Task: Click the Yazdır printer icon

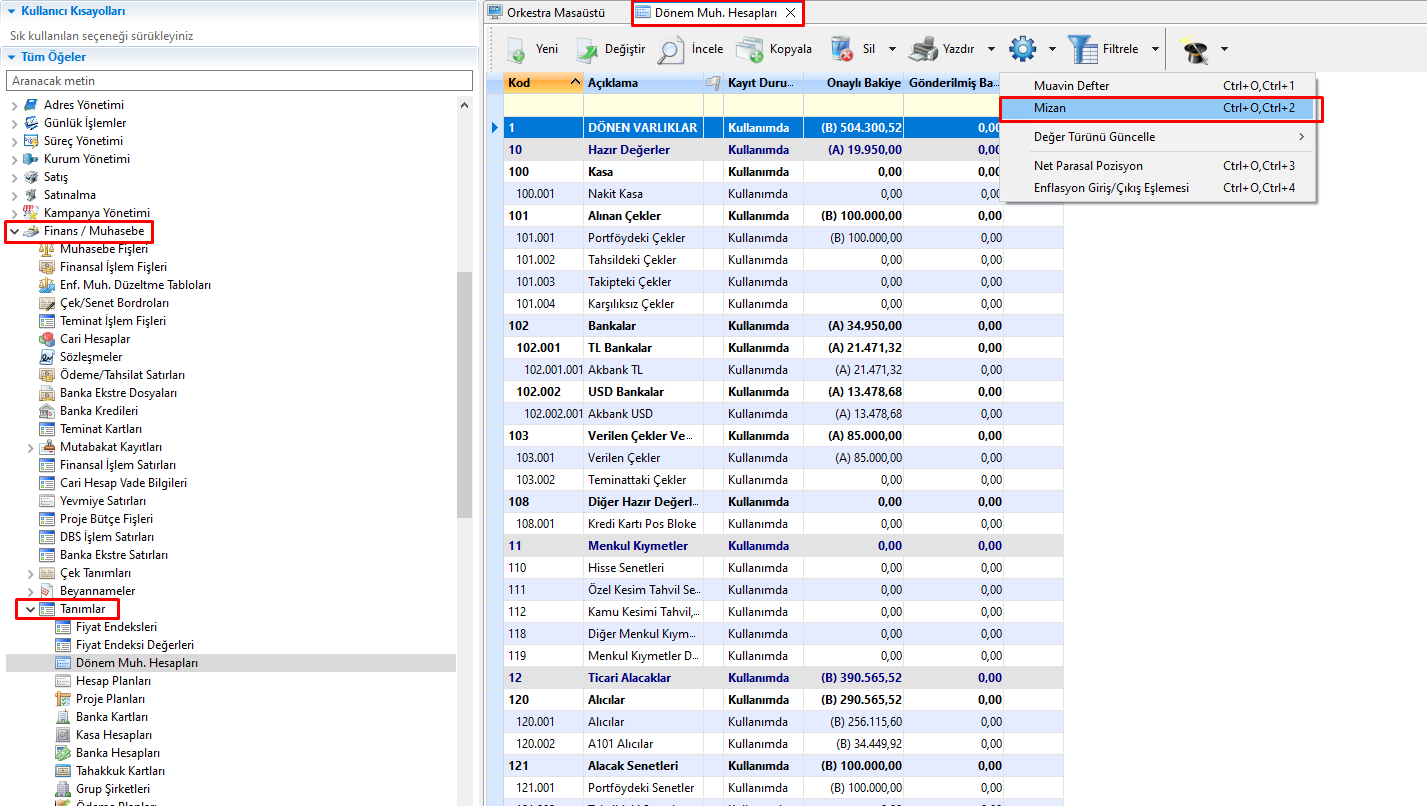Action: [x=925, y=49]
